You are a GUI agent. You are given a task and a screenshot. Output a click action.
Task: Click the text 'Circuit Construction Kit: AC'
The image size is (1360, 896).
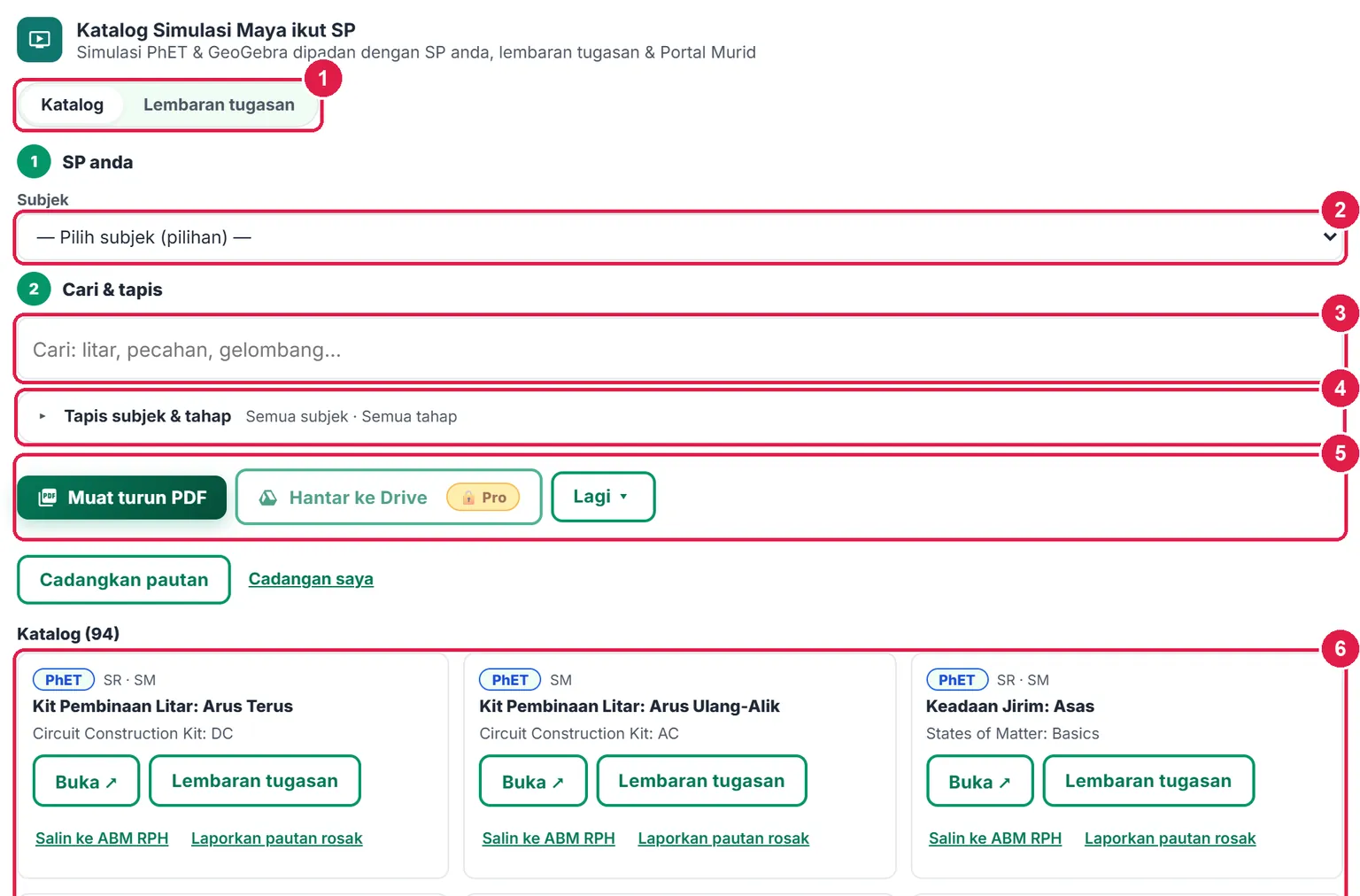(579, 734)
